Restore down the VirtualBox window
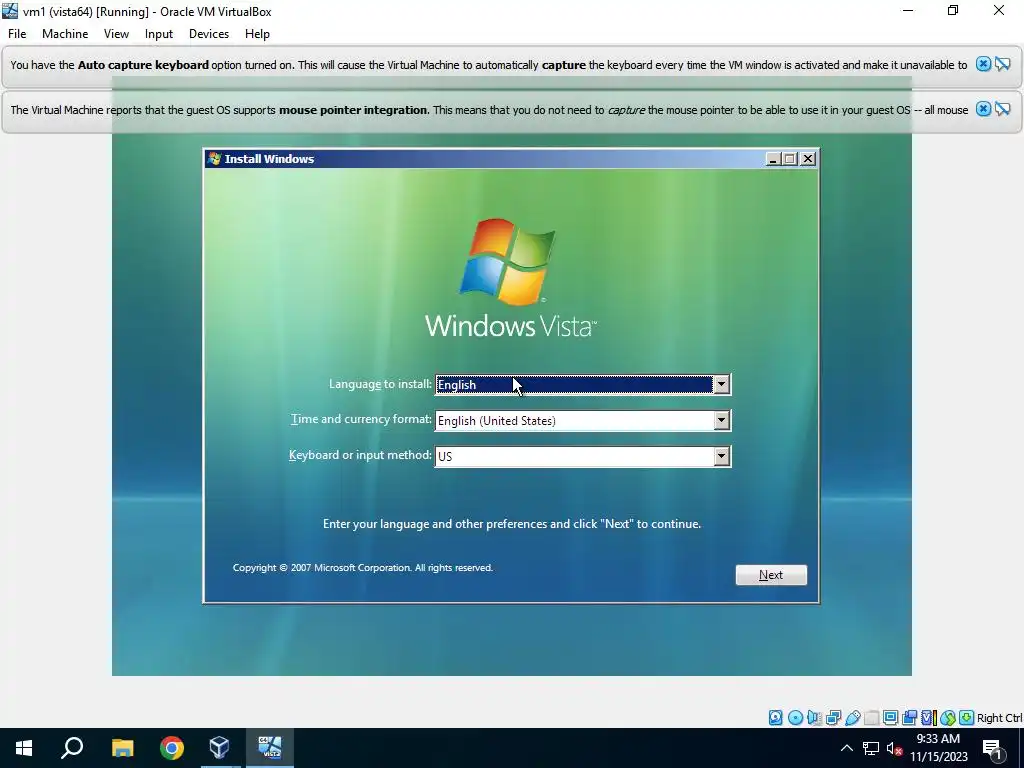Viewport: 1024px width, 768px height. click(953, 10)
